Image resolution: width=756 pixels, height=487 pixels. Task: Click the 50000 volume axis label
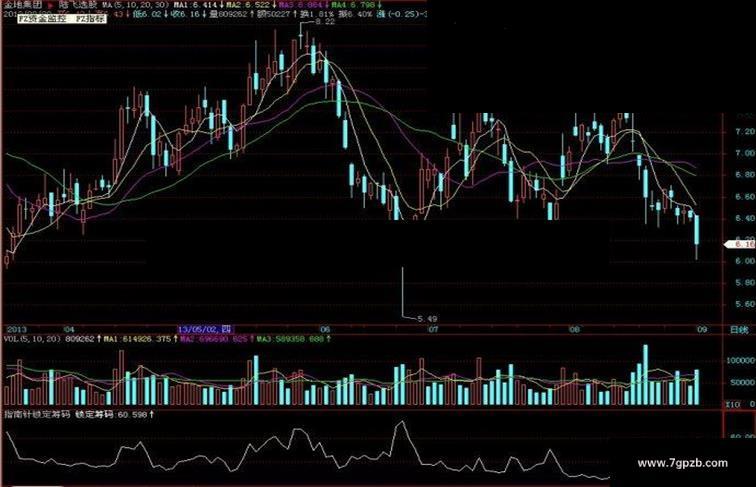coord(742,382)
